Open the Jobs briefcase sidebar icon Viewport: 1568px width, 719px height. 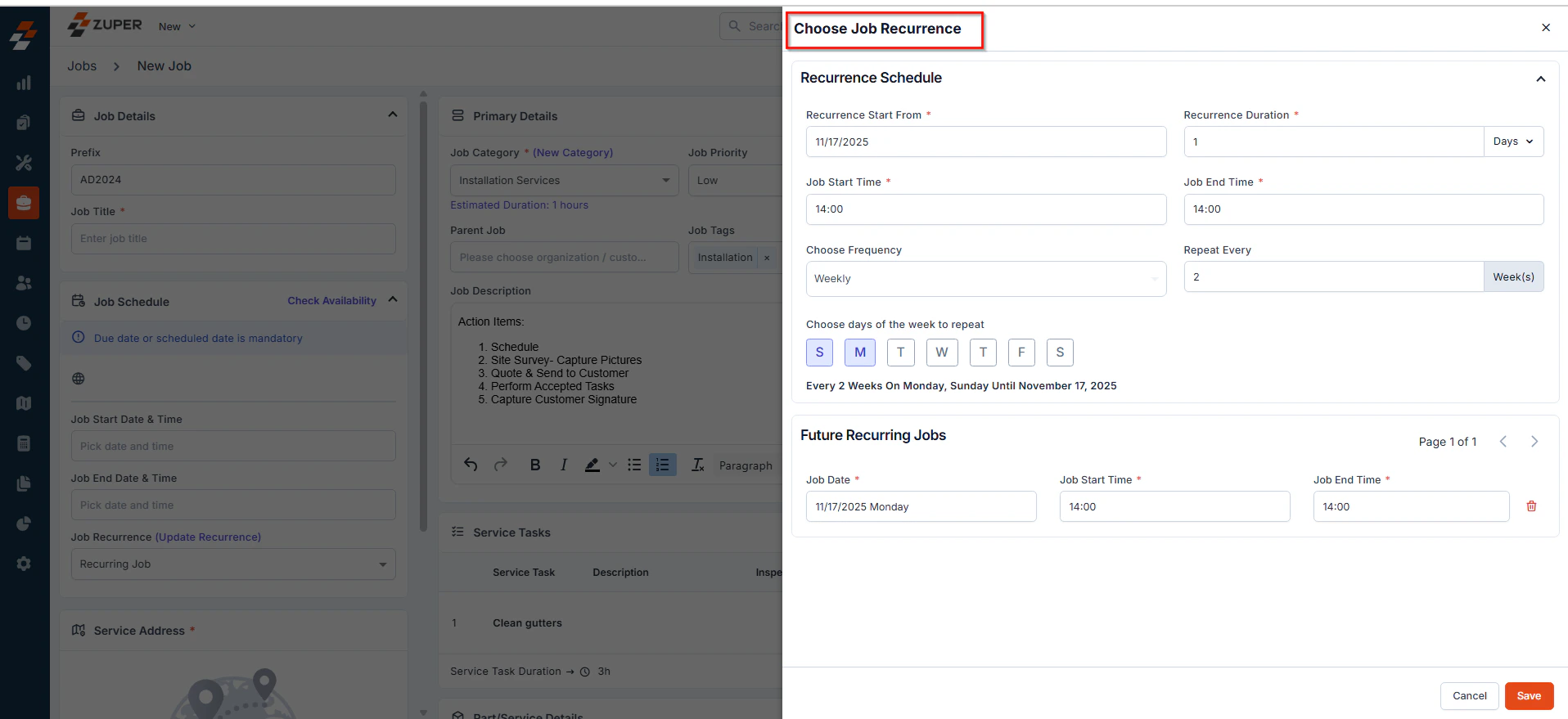[x=24, y=203]
